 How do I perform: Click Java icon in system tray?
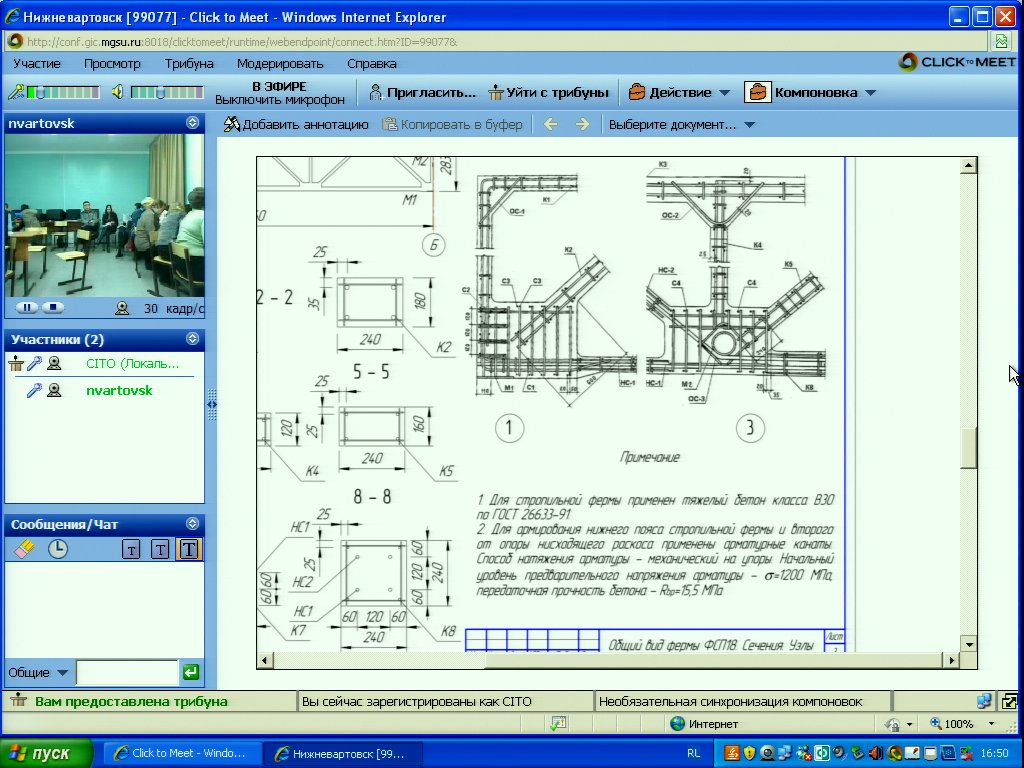732,753
